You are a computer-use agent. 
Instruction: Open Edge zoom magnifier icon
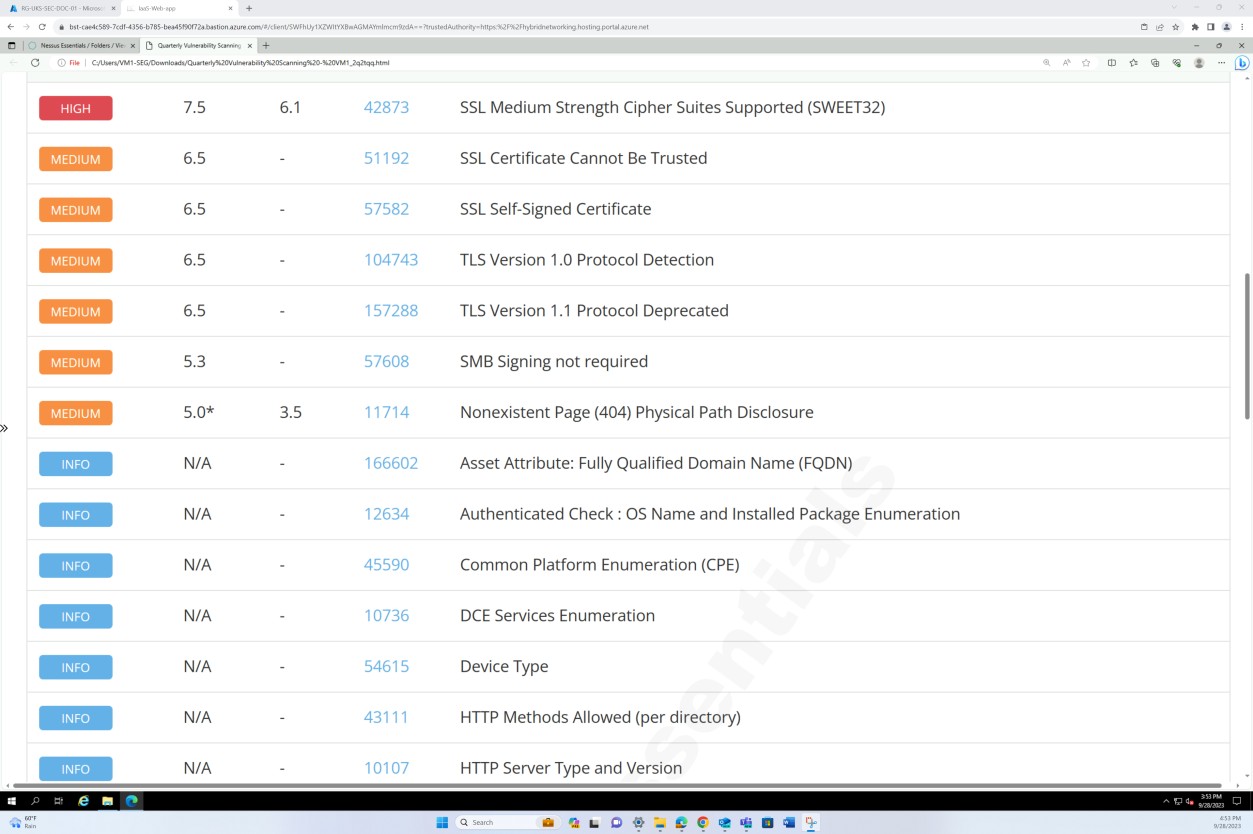coord(1047,62)
